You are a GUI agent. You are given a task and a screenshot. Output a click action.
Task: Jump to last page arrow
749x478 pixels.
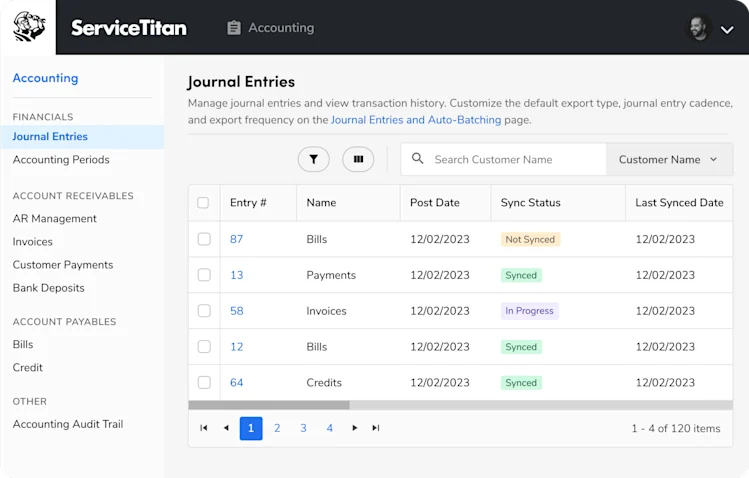pyautogui.click(x=376, y=428)
